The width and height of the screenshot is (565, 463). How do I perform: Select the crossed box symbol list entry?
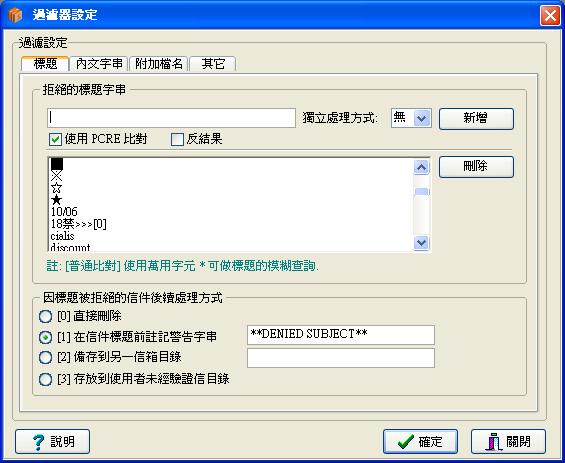point(57,176)
